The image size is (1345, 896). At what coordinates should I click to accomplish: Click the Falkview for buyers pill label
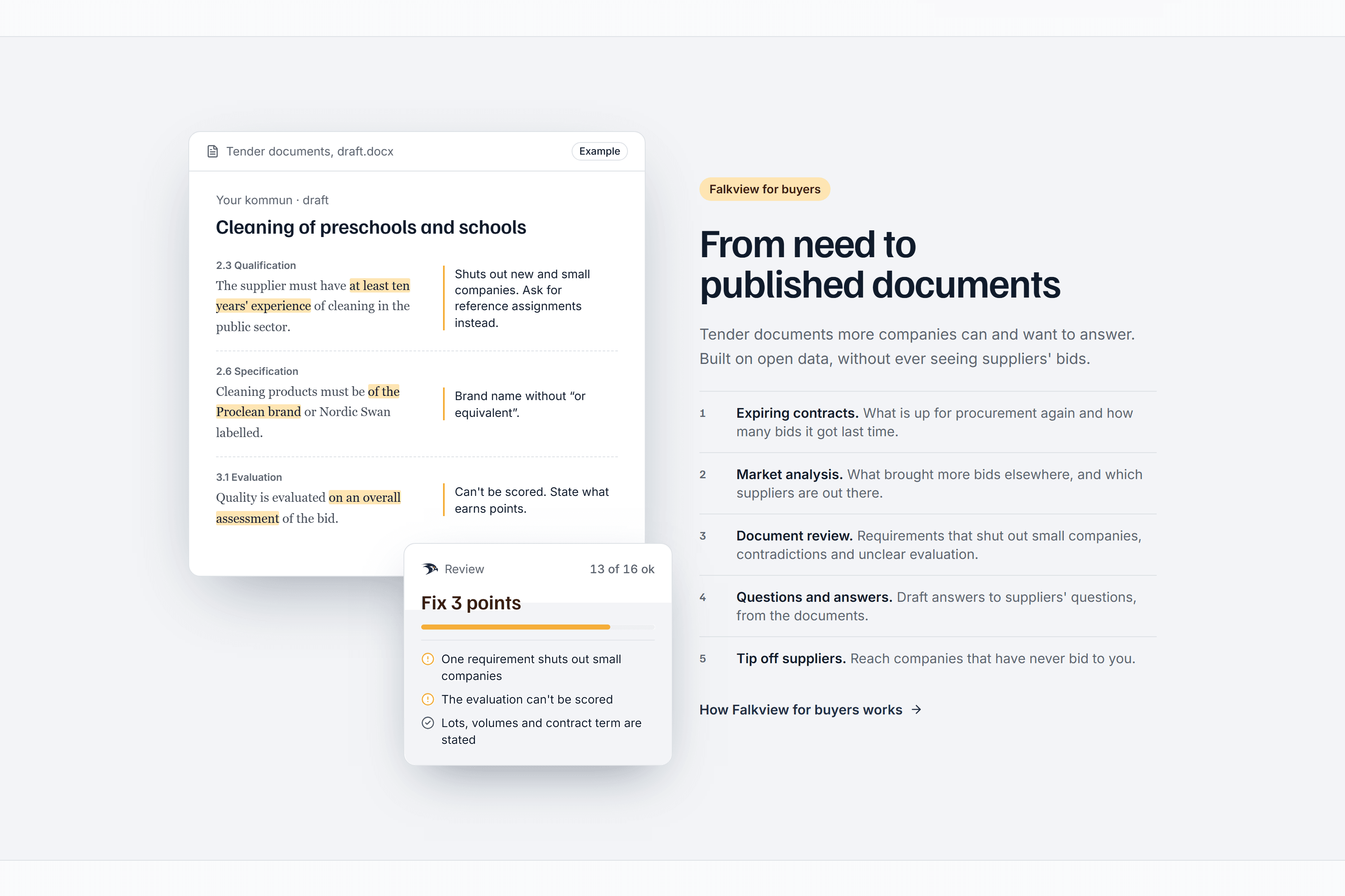pos(765,189)
